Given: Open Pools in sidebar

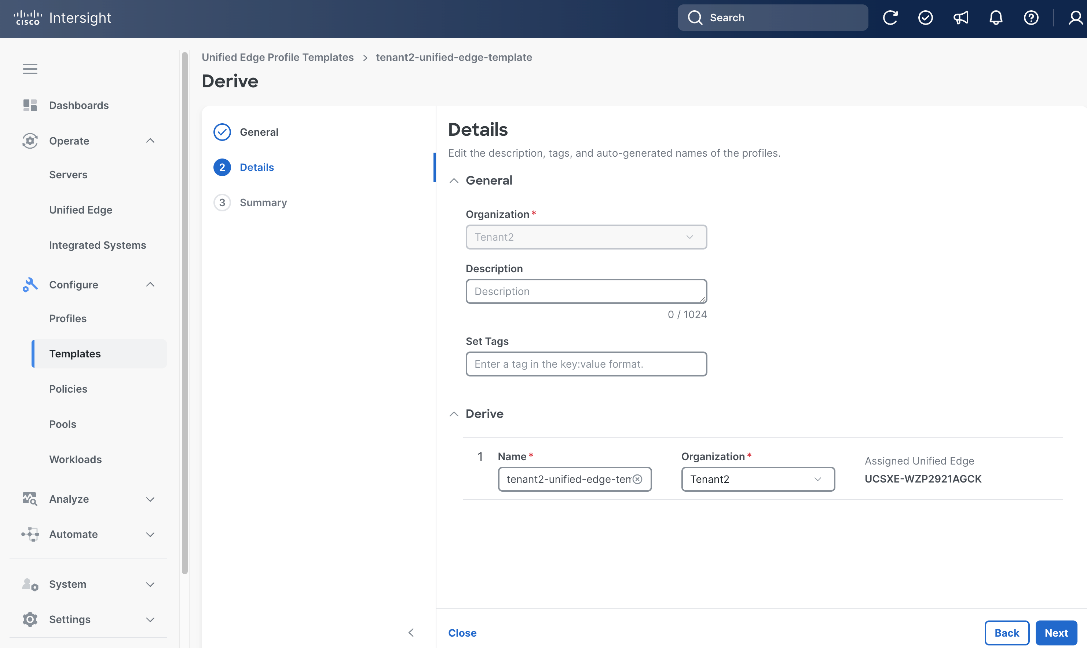Looking at the screenshot, I should coord(62,424).
